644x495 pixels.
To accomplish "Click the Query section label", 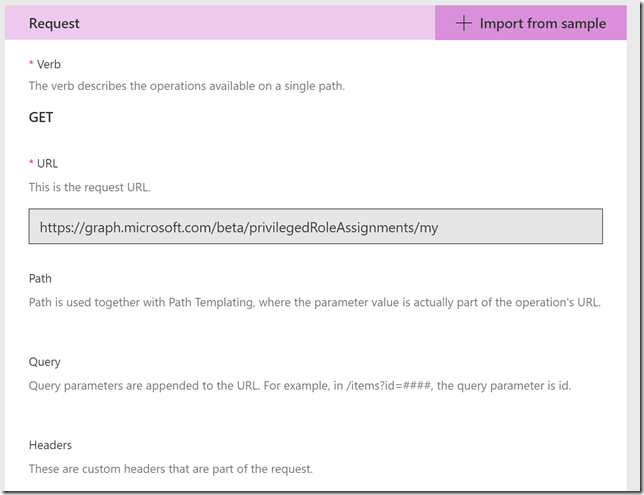I will pyautogui.click(x=45, y=362).
